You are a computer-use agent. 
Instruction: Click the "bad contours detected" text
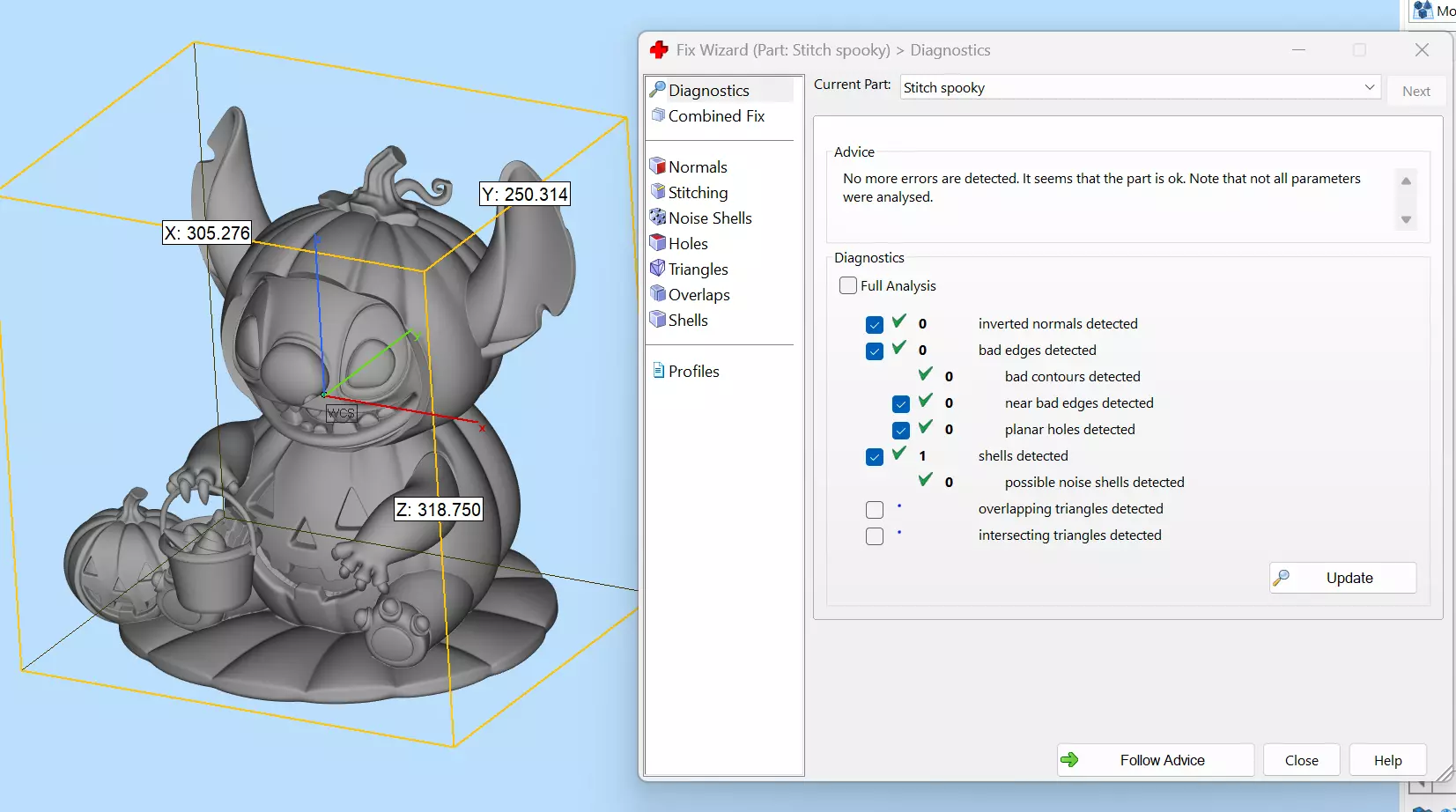[1072, 377]
